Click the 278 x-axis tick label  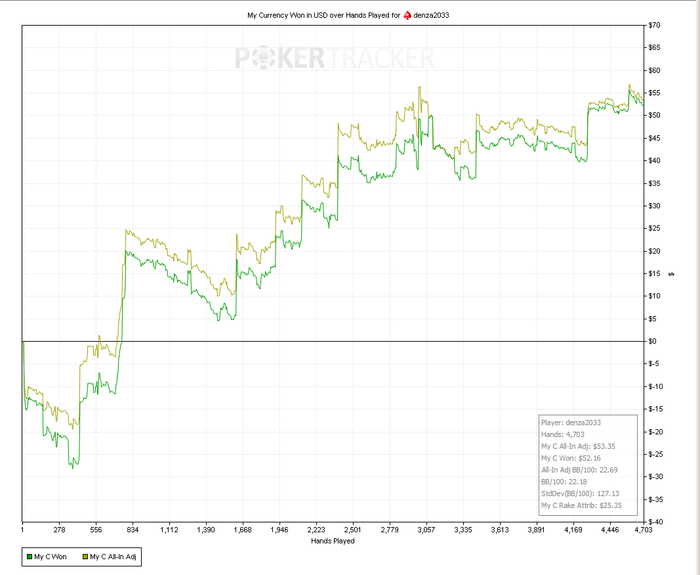coord(59,530)
